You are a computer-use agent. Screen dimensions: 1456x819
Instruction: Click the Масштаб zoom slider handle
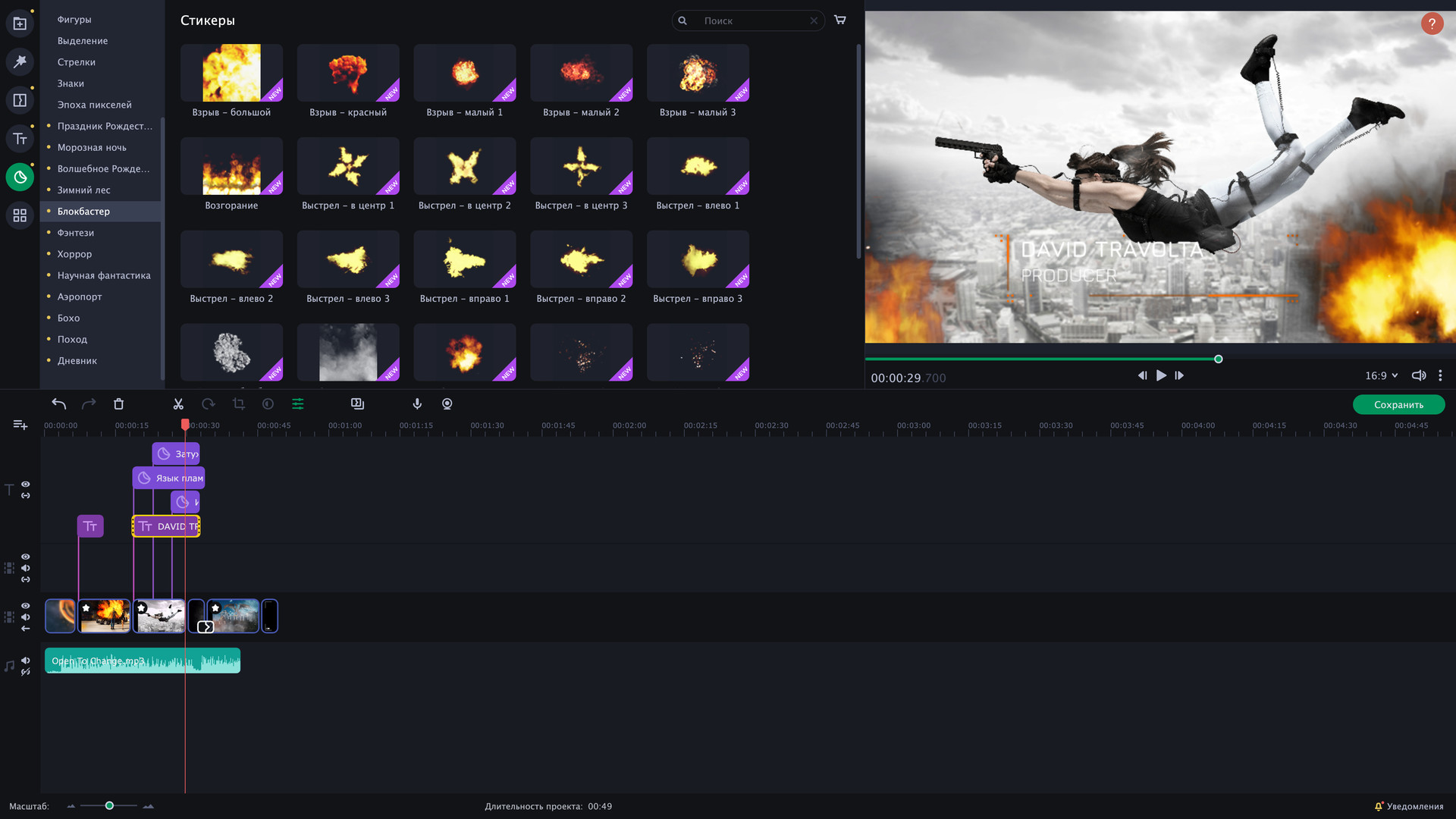coord(109,805)
